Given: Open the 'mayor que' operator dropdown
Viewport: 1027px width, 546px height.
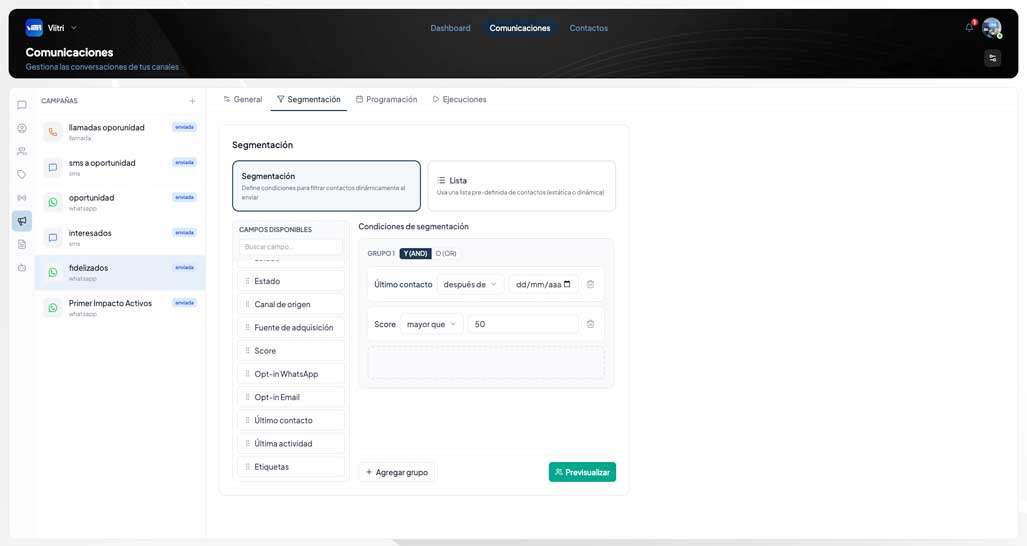Looking at the screenshot, I should point(432,324).
